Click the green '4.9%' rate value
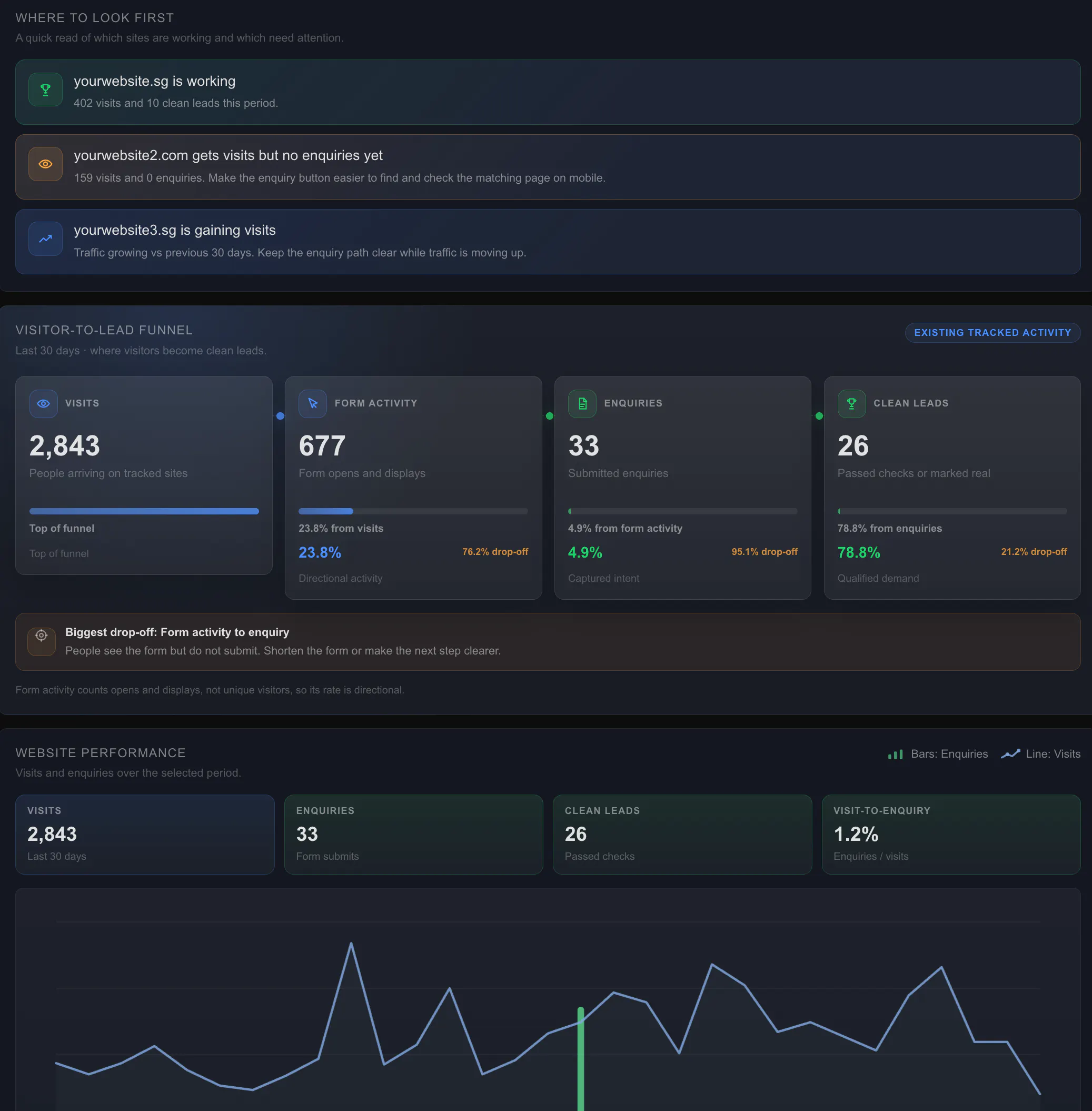This screenshot has width=1092, height=1111. 585,553
